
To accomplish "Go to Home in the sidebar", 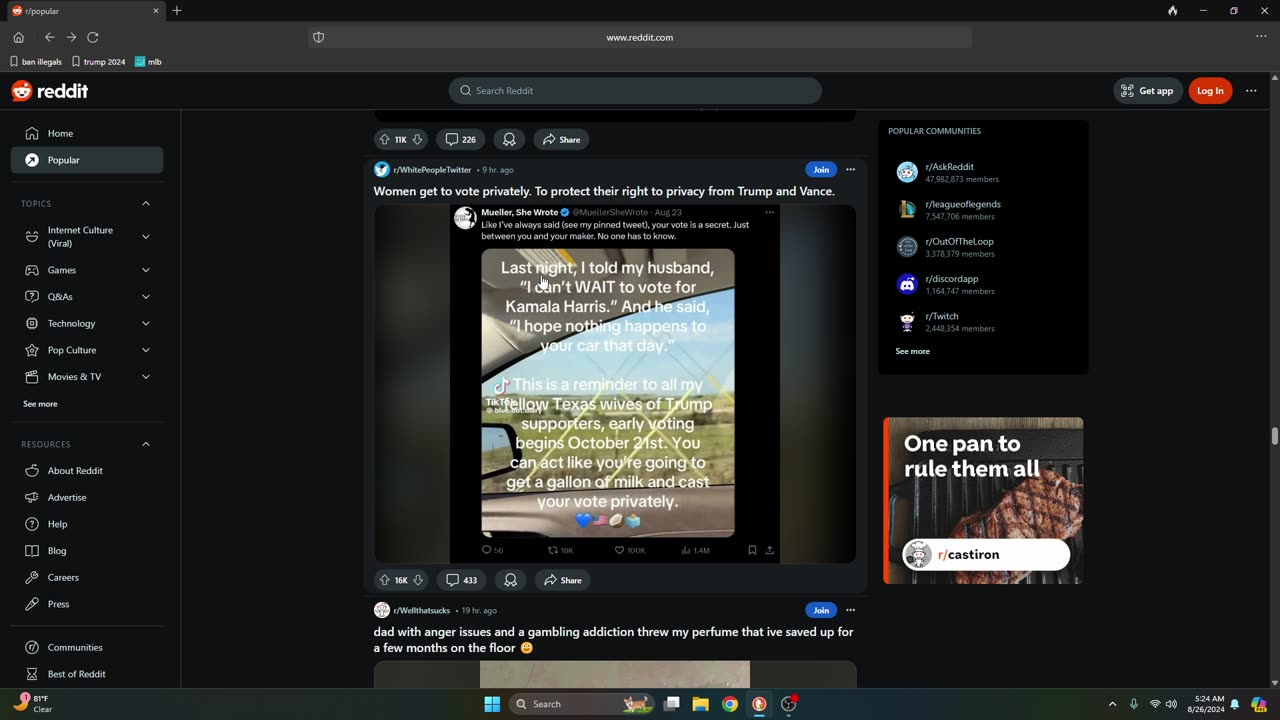I will tap(87, 133).
